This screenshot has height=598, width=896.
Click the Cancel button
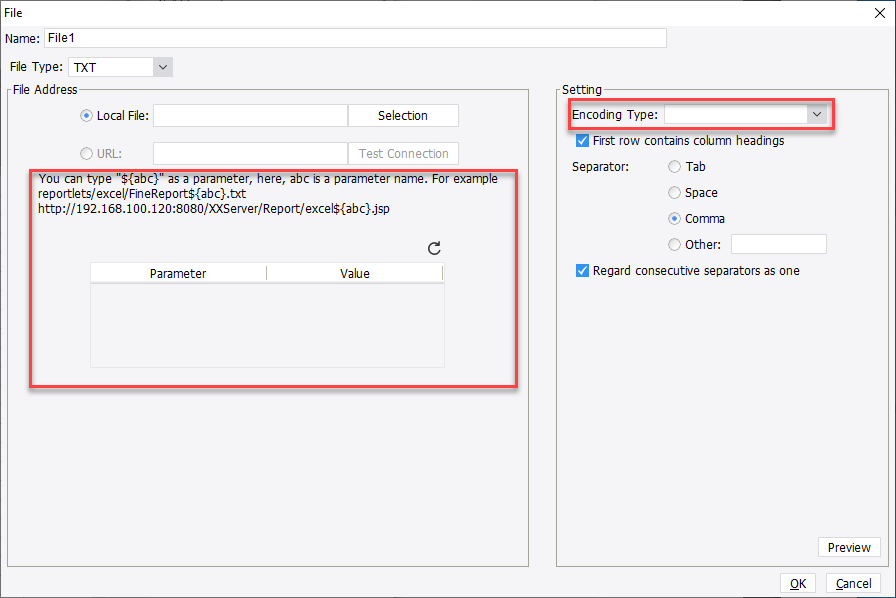tap(853, 583)
